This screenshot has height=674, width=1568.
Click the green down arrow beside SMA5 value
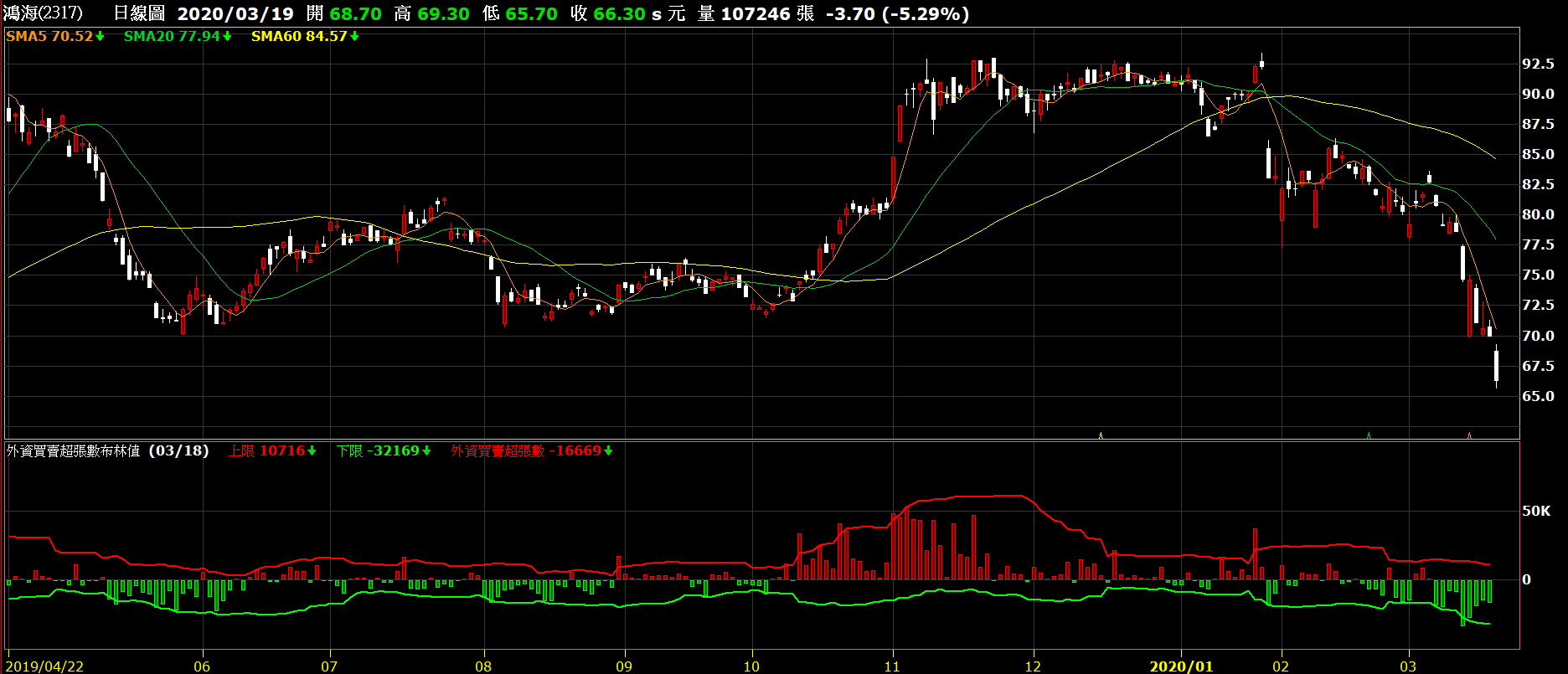pyautogui.click(x=101, y=37)
